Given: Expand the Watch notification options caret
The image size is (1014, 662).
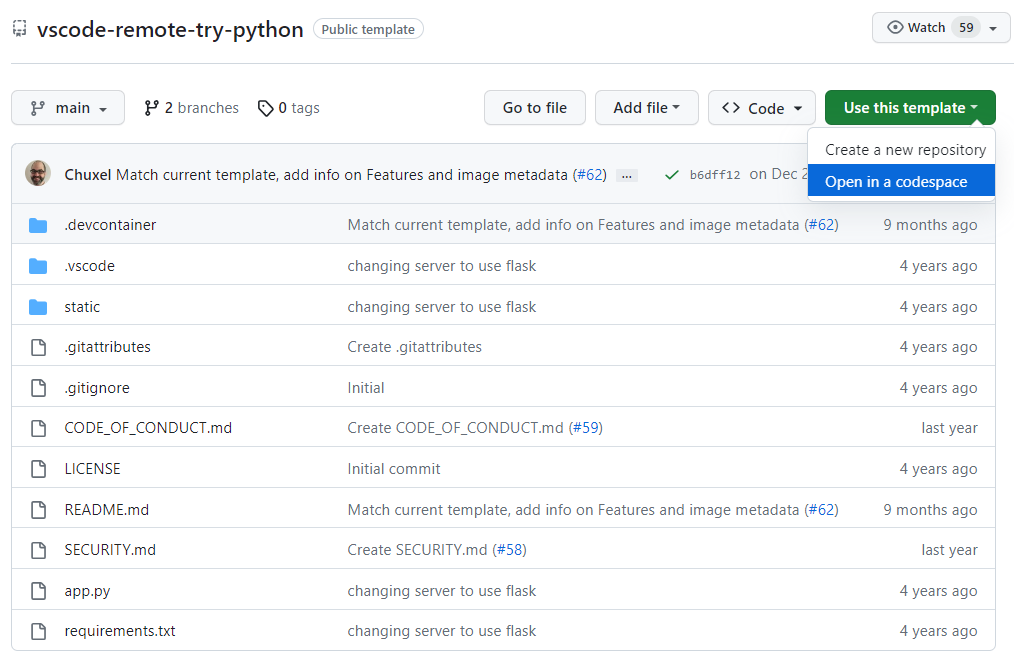Looking at the screenshot, I should point(992,27).
